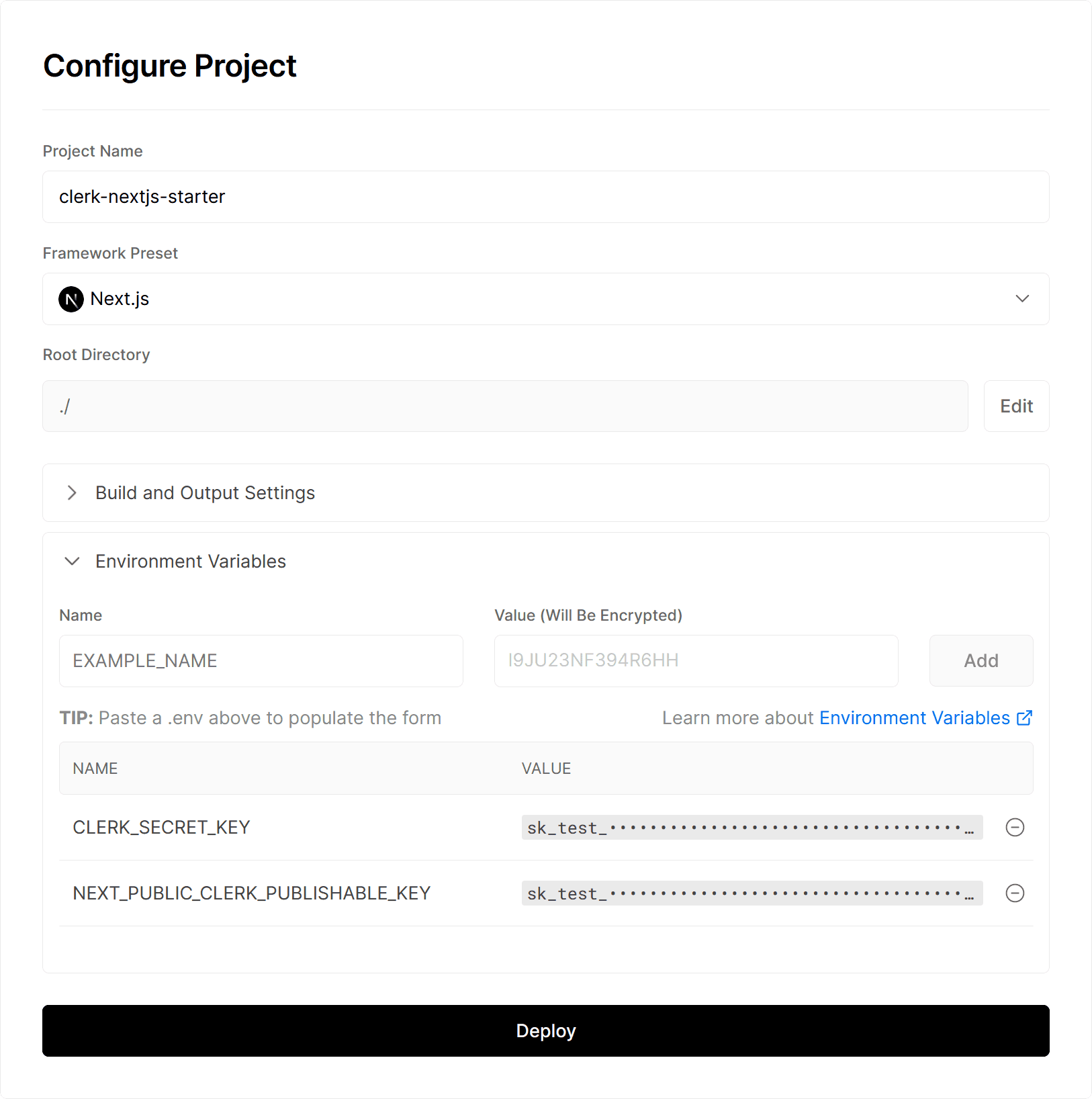Click the masked CLERK_SECRET_KEY value
Image resolution: width=1092 pixels, height=1099 pixels.
(x=751, y=827)
